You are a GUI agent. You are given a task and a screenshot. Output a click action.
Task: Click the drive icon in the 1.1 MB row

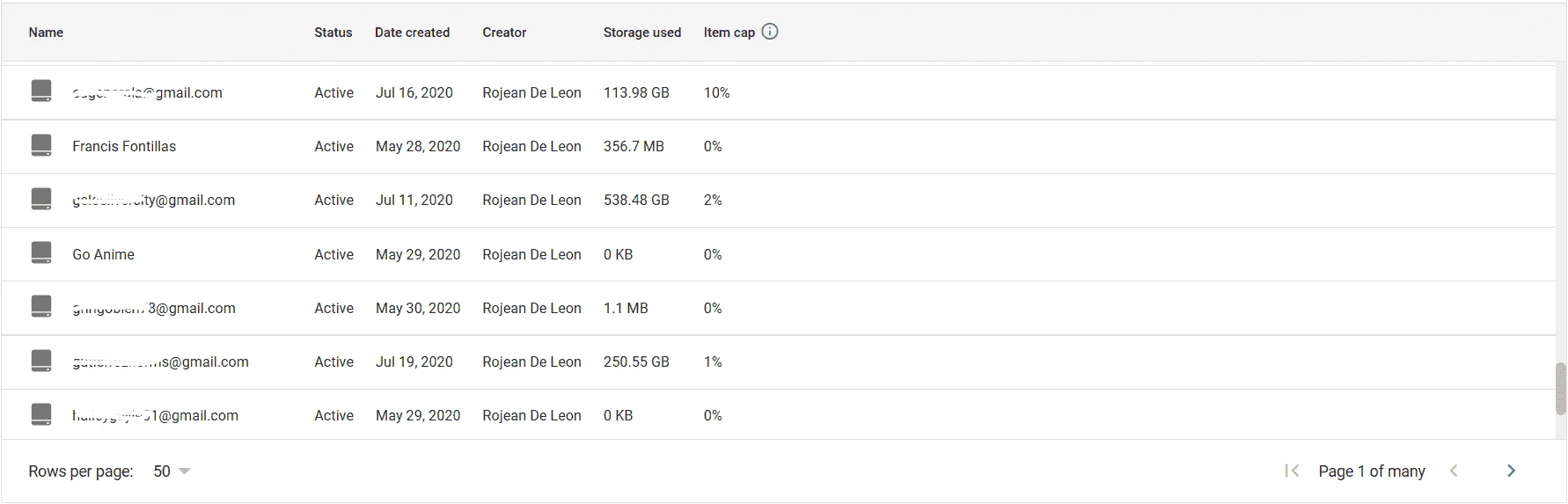(x=41, y=307)
